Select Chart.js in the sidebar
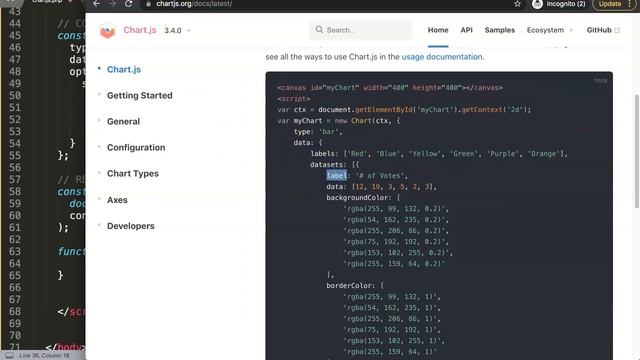The width and height of the screenshot is (640, 360). 124,69
